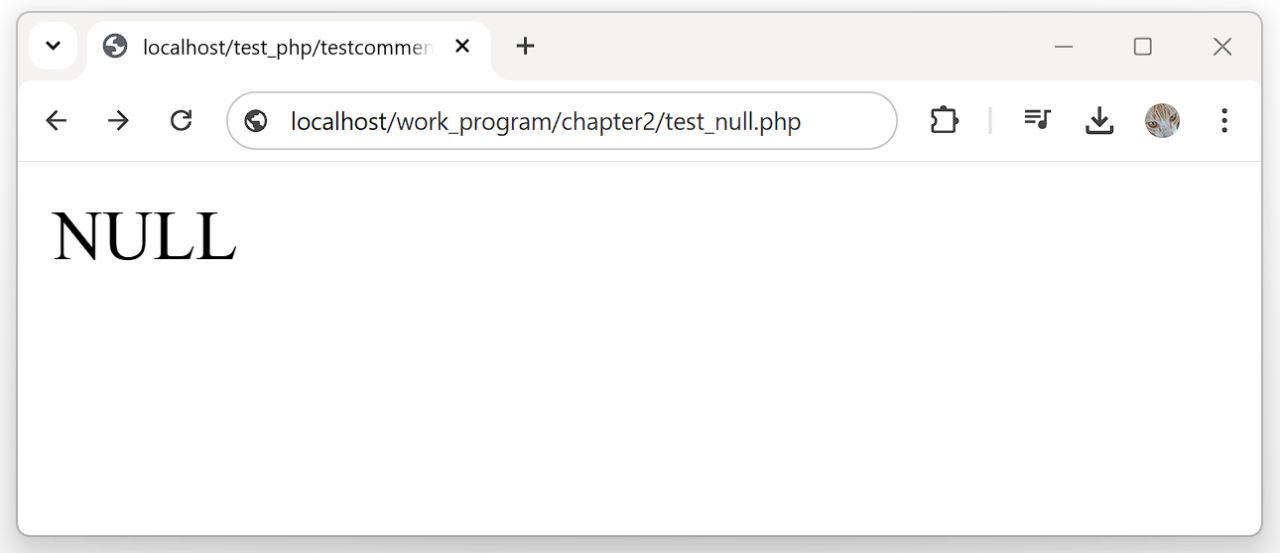The image size is (1280, 553).
Task: View site information globe in address bar
Action: 256,121
